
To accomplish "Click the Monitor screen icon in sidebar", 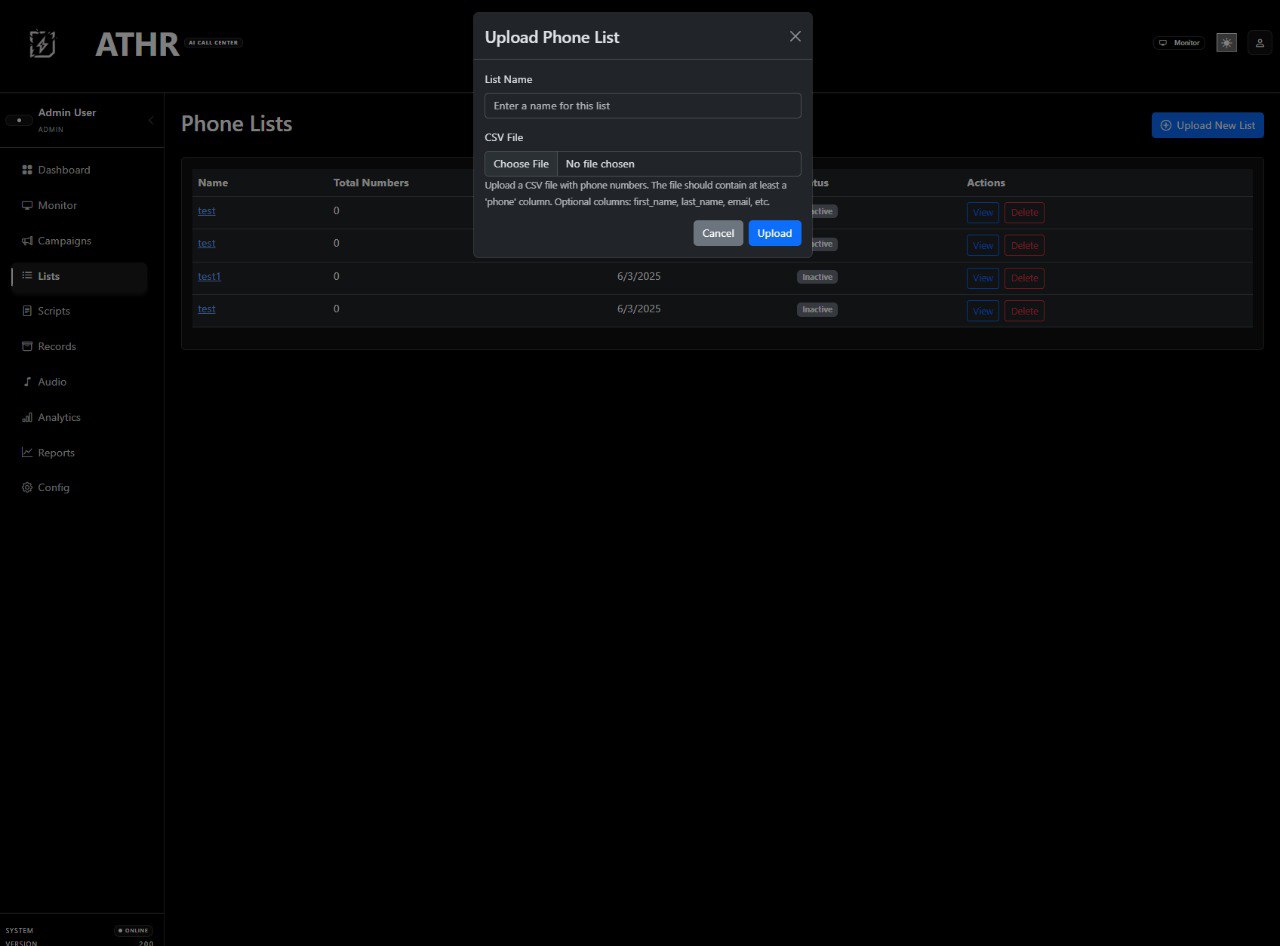I will point(27,205).
